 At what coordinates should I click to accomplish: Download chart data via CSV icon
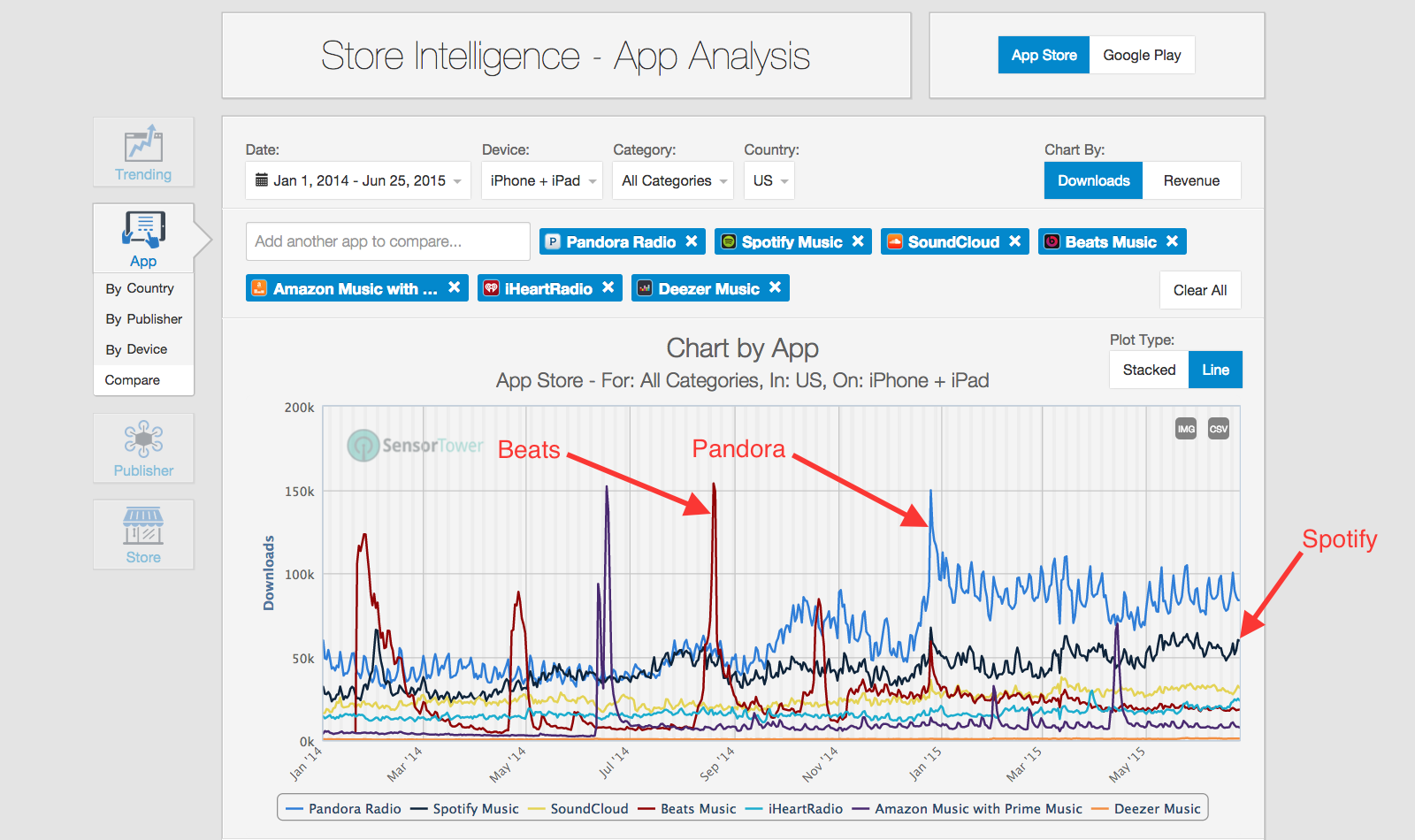[1219, 429]
